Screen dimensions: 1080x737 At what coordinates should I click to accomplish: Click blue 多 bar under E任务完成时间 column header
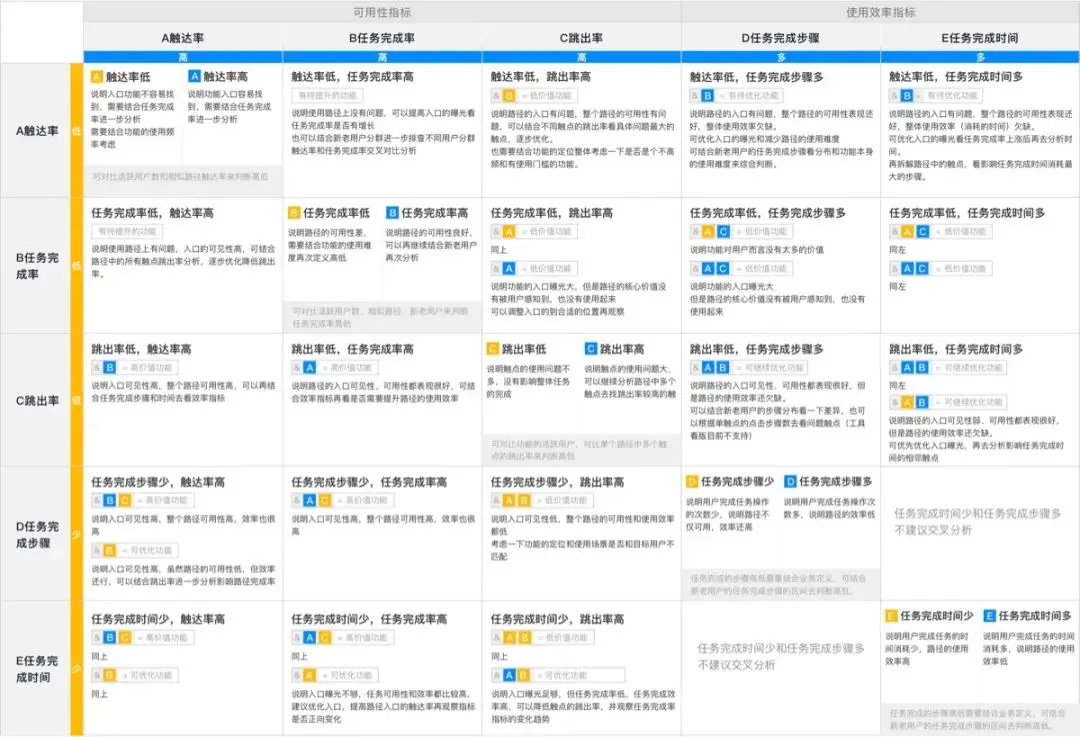[x=979, y=56]
